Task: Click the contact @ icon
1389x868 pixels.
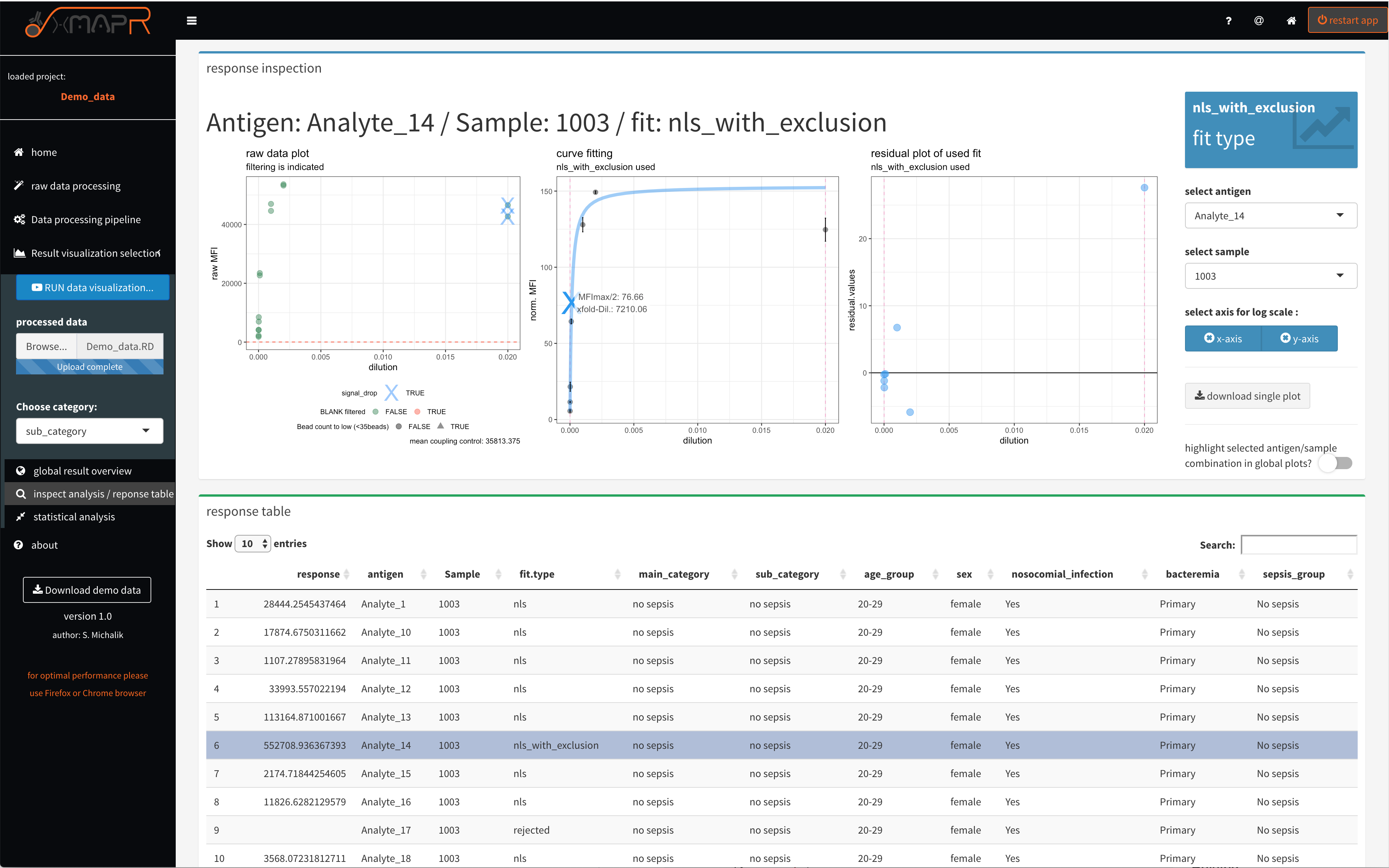Action: (1258, 20)
